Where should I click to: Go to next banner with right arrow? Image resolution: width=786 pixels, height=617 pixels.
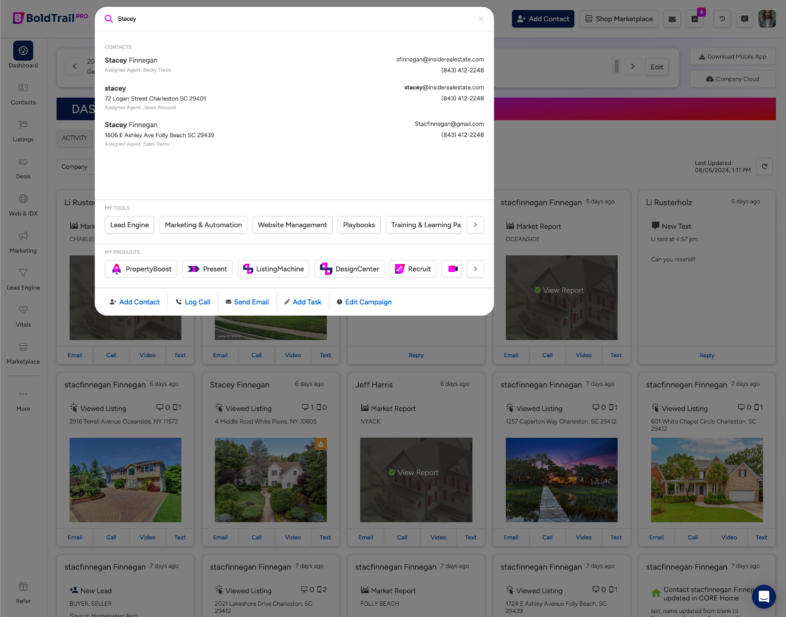(633, 66)
